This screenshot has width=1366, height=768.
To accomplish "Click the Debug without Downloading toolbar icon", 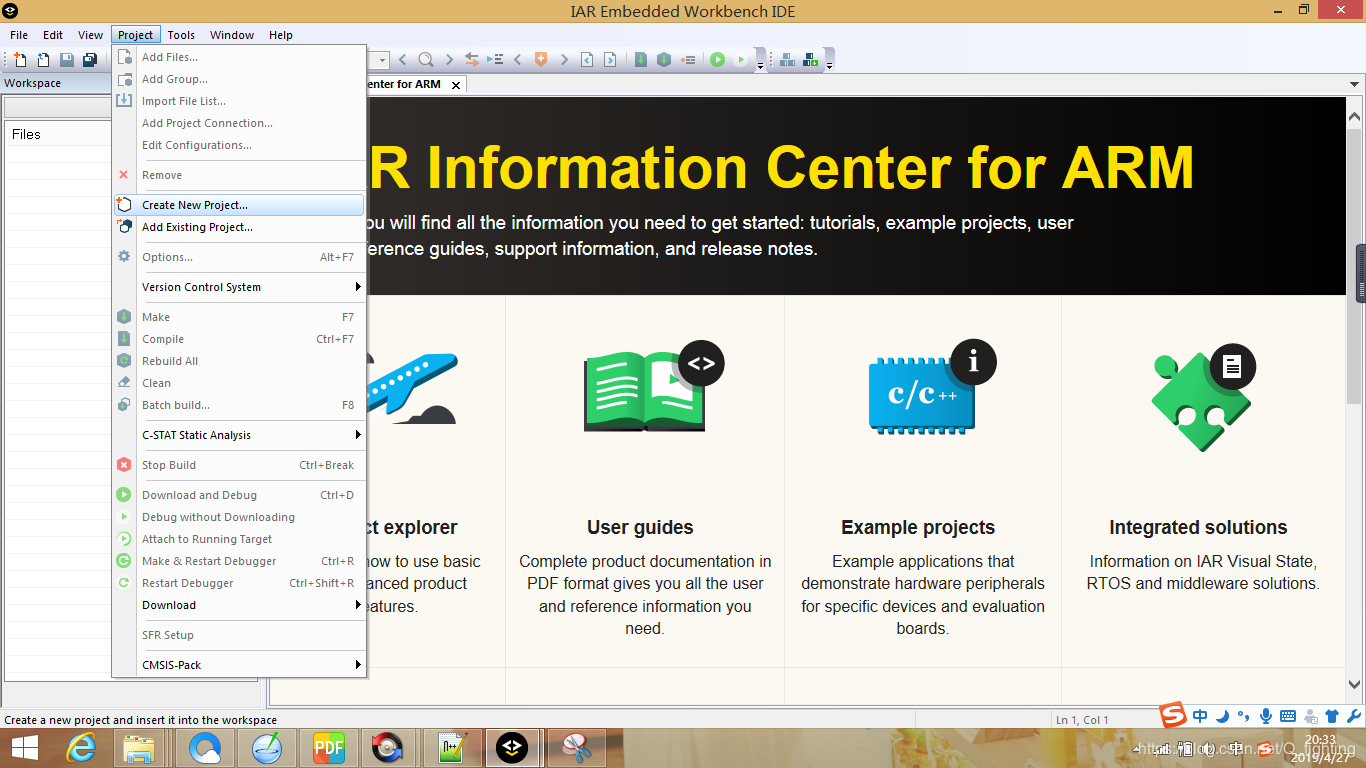I will 741,60.
